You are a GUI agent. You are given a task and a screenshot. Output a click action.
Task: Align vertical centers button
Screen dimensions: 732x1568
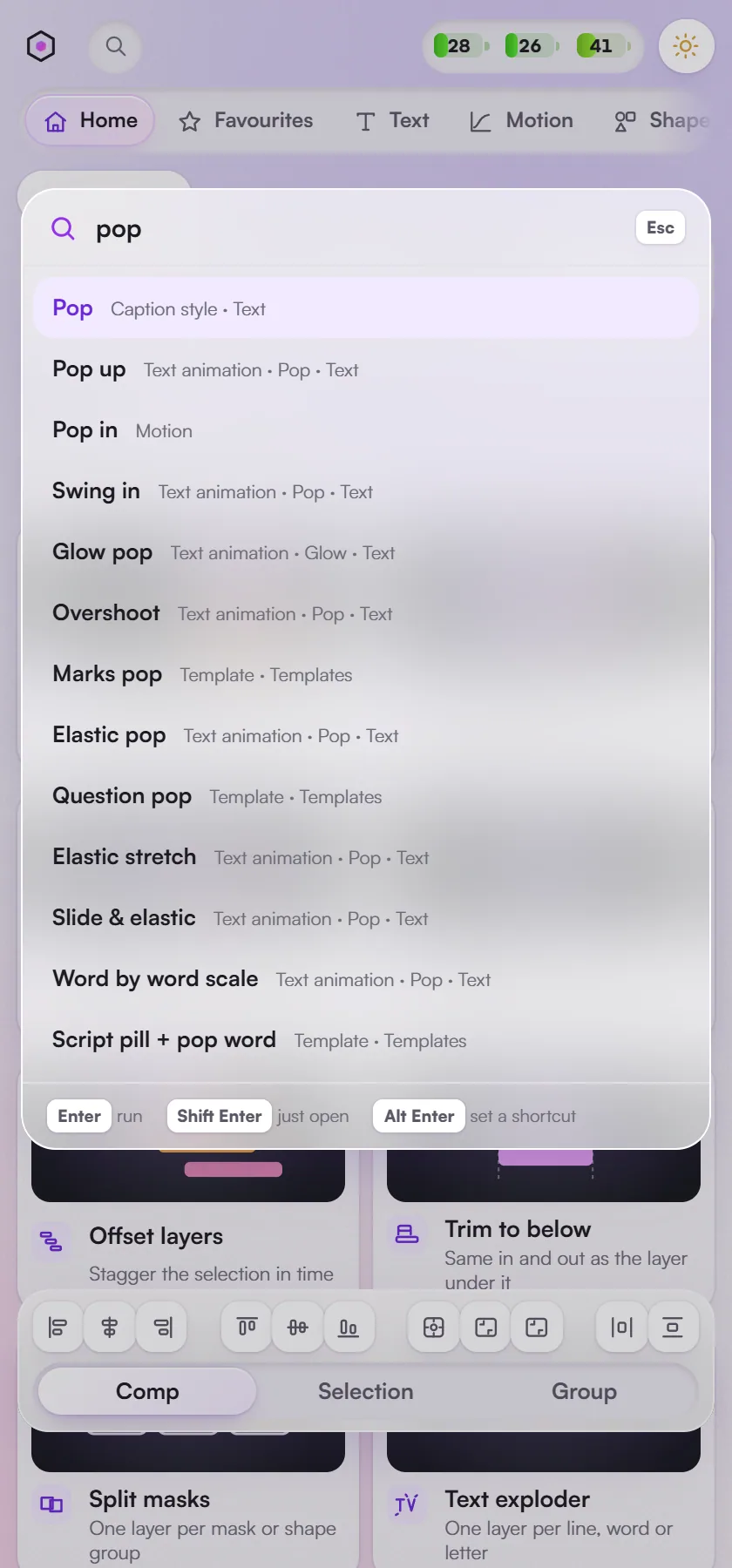(x=297, y=1328)
